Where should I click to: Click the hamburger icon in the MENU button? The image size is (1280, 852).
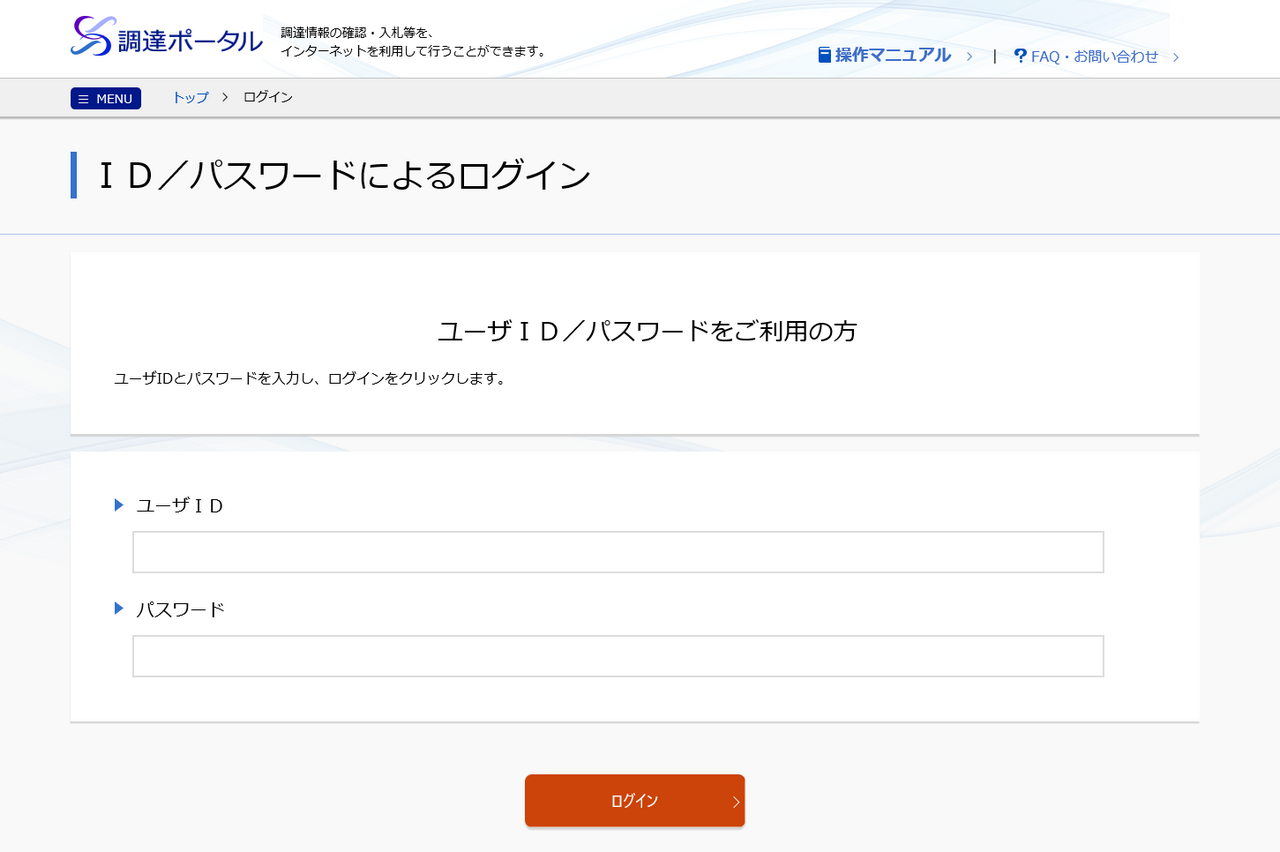click(x=84, y=99)
